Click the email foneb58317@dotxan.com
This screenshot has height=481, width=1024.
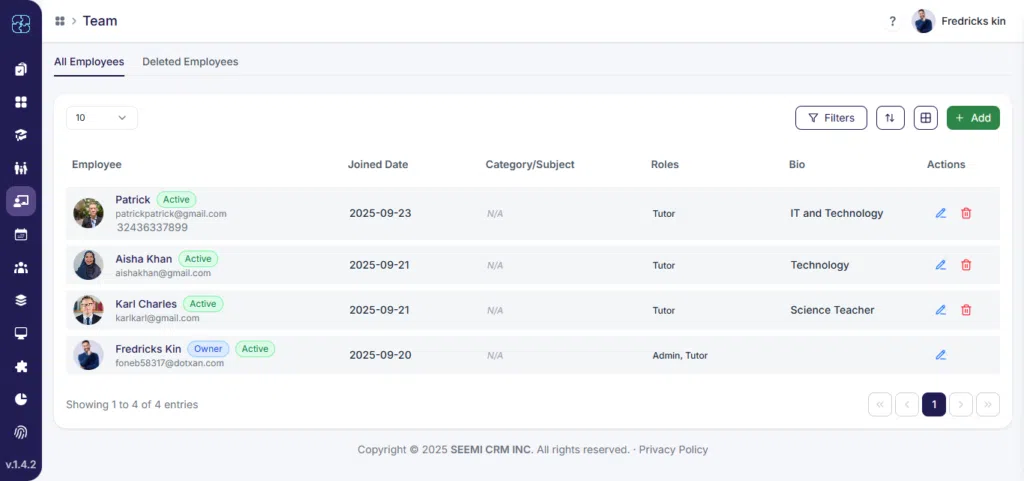(170, 364)
